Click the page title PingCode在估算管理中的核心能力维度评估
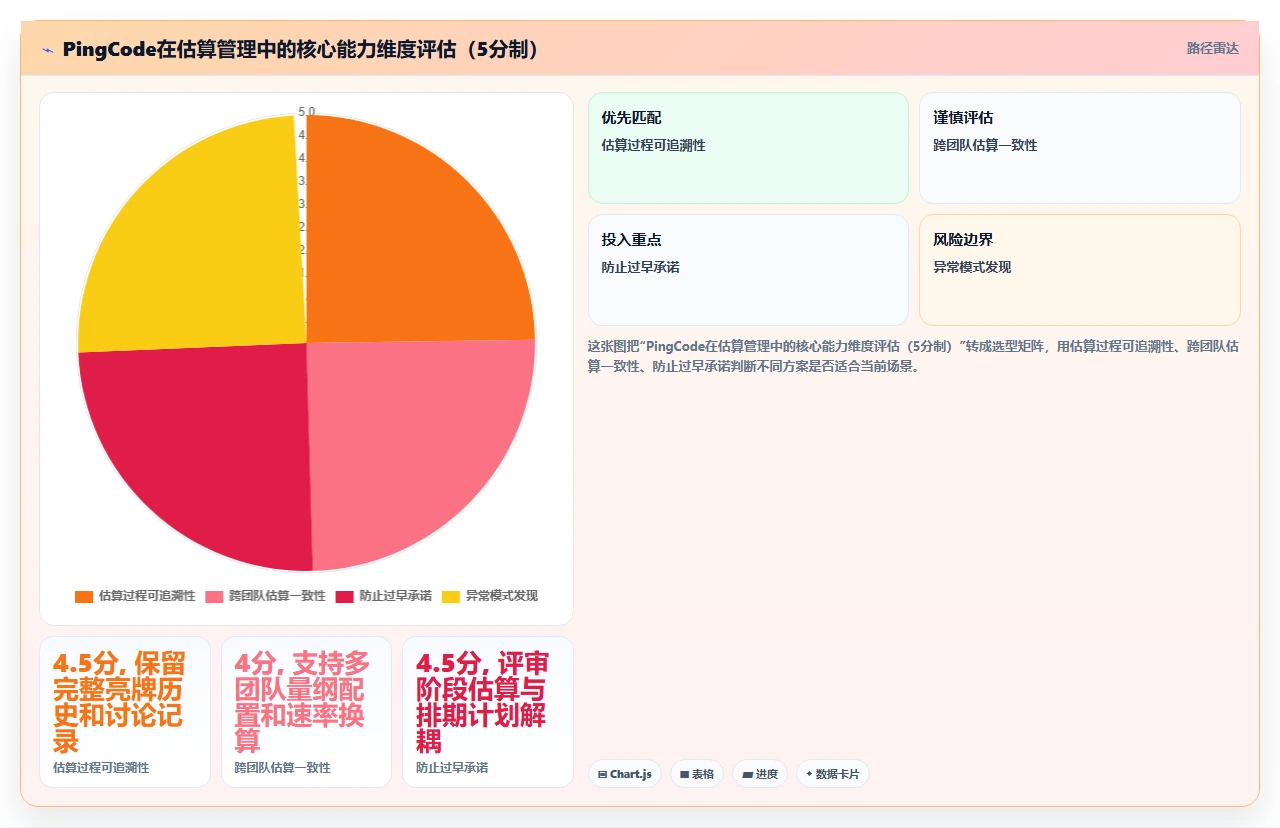 [302, 49]
